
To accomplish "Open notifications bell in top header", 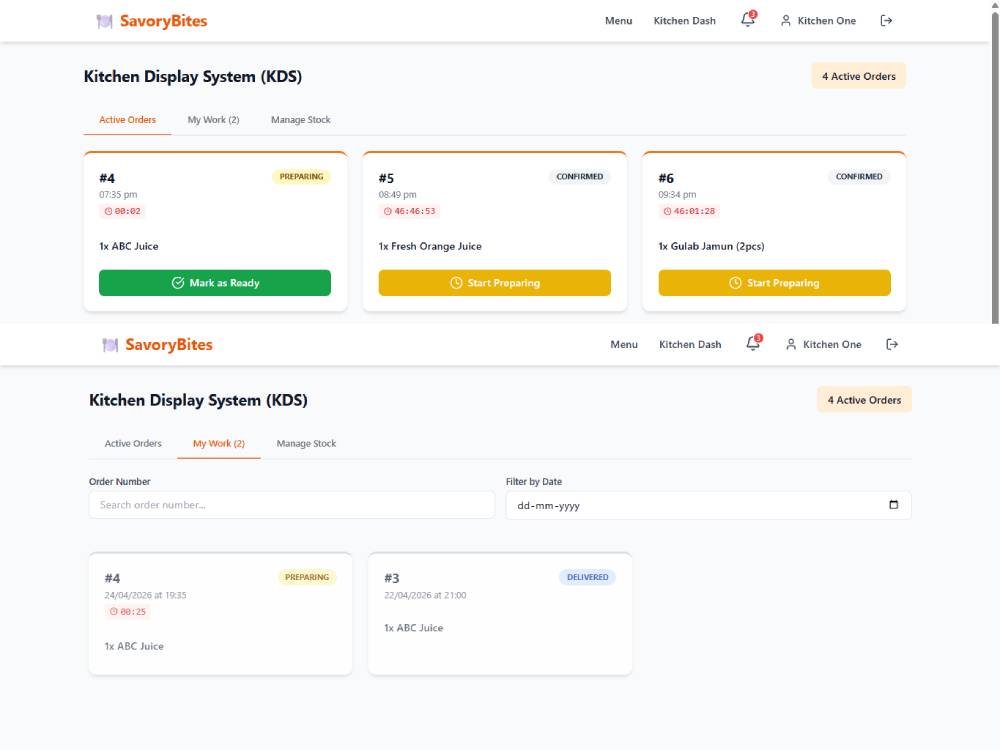I will [x=748, y=20].
